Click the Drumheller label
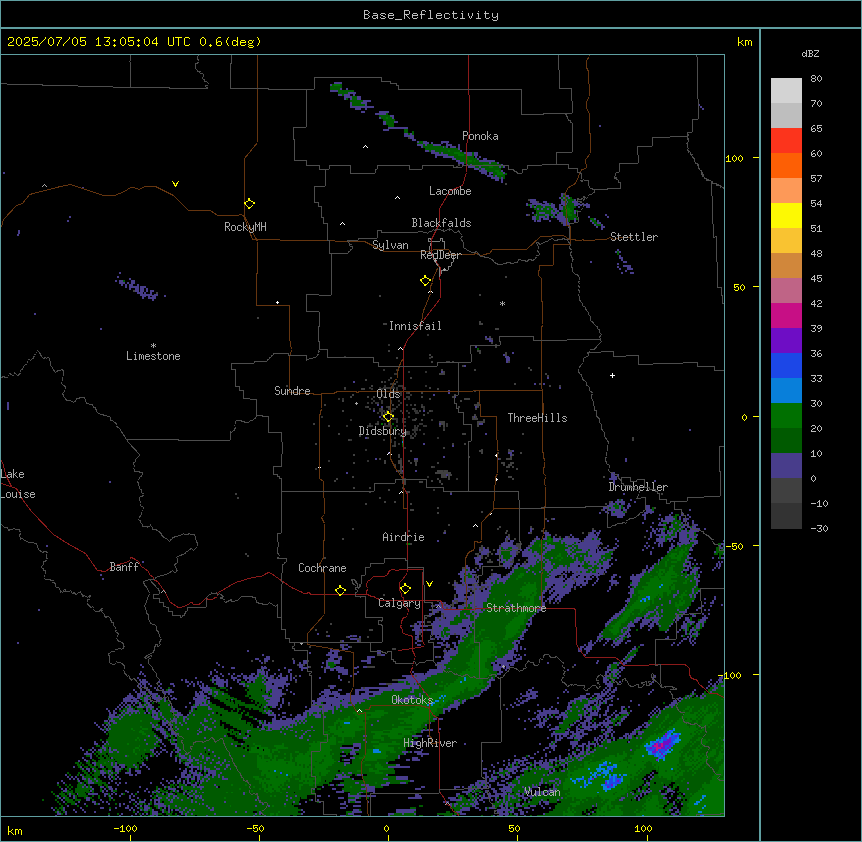 pos(638,487)
